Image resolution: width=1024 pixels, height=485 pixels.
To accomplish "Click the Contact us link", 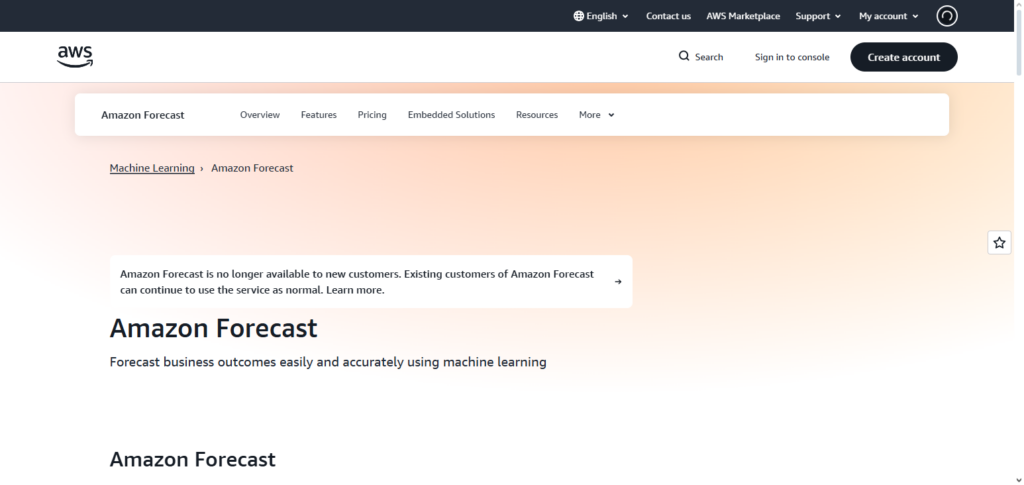I will 668,16.
